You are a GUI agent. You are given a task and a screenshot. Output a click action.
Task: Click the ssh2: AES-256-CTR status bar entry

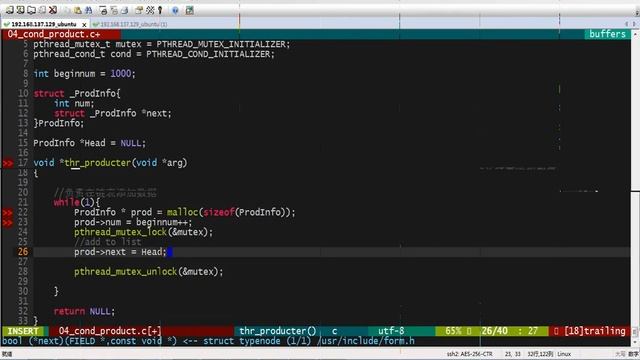[469, 354]
